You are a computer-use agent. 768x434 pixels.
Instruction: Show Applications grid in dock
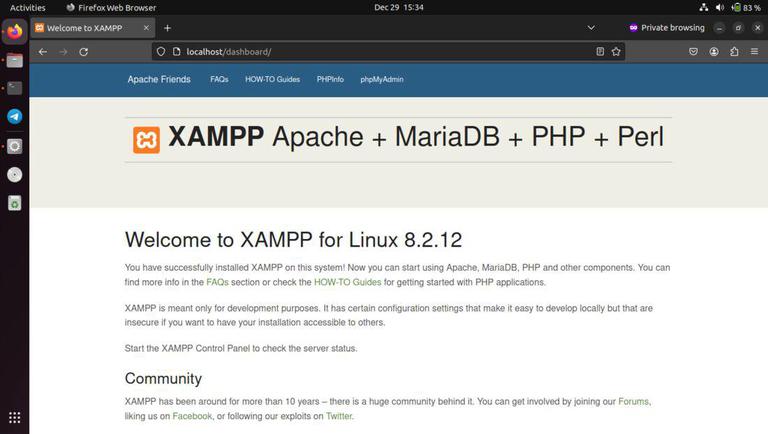15,417
